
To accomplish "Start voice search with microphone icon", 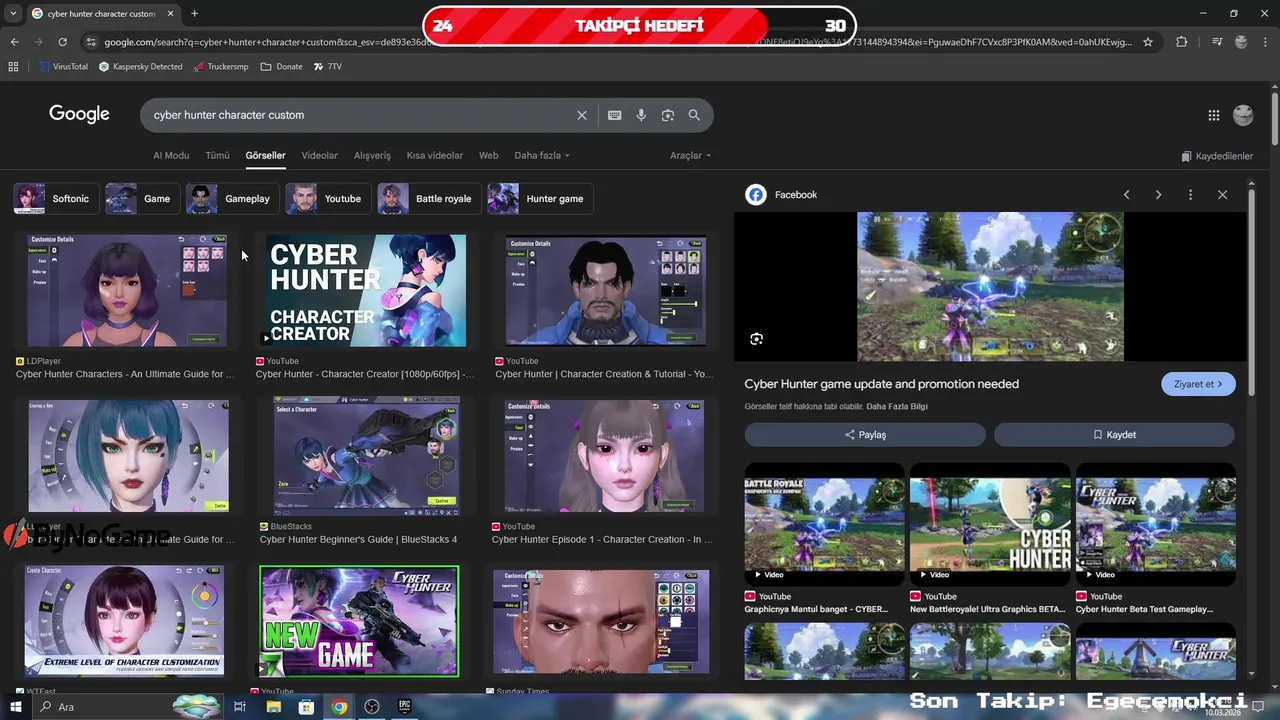I will click(641, 115).
